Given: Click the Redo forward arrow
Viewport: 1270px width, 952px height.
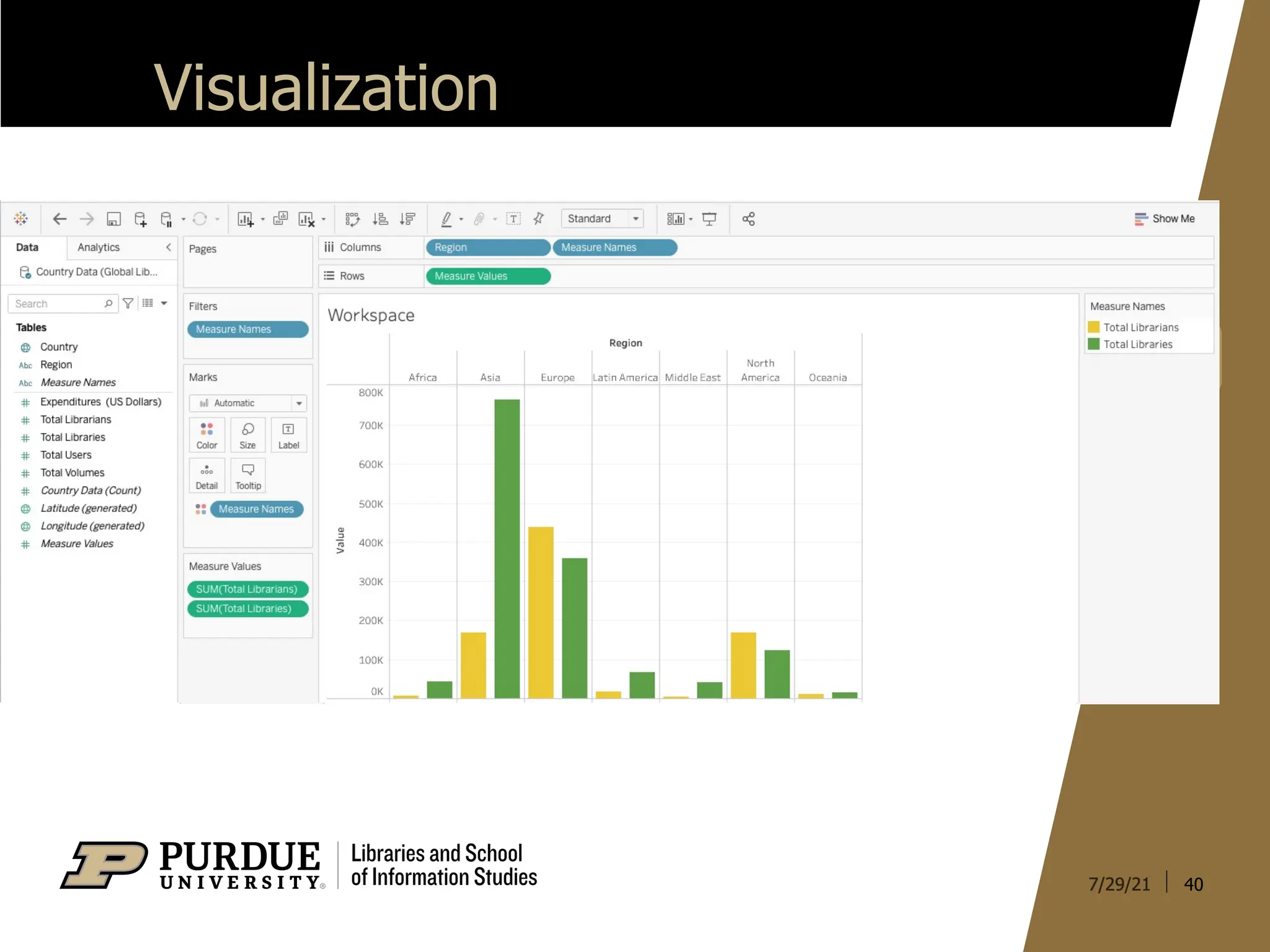Looking at the screenshot, I should [87, 219].
